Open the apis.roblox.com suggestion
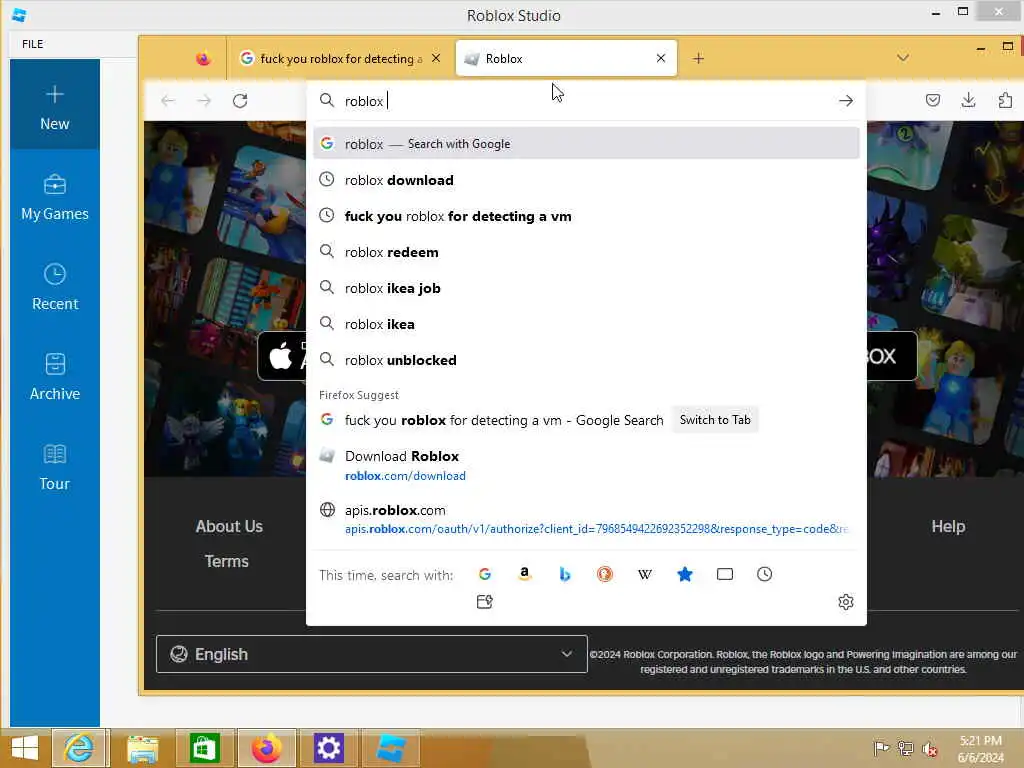The height and width of the screenshot is (768, 1024). pyautogui.click(x=586, y=519)
